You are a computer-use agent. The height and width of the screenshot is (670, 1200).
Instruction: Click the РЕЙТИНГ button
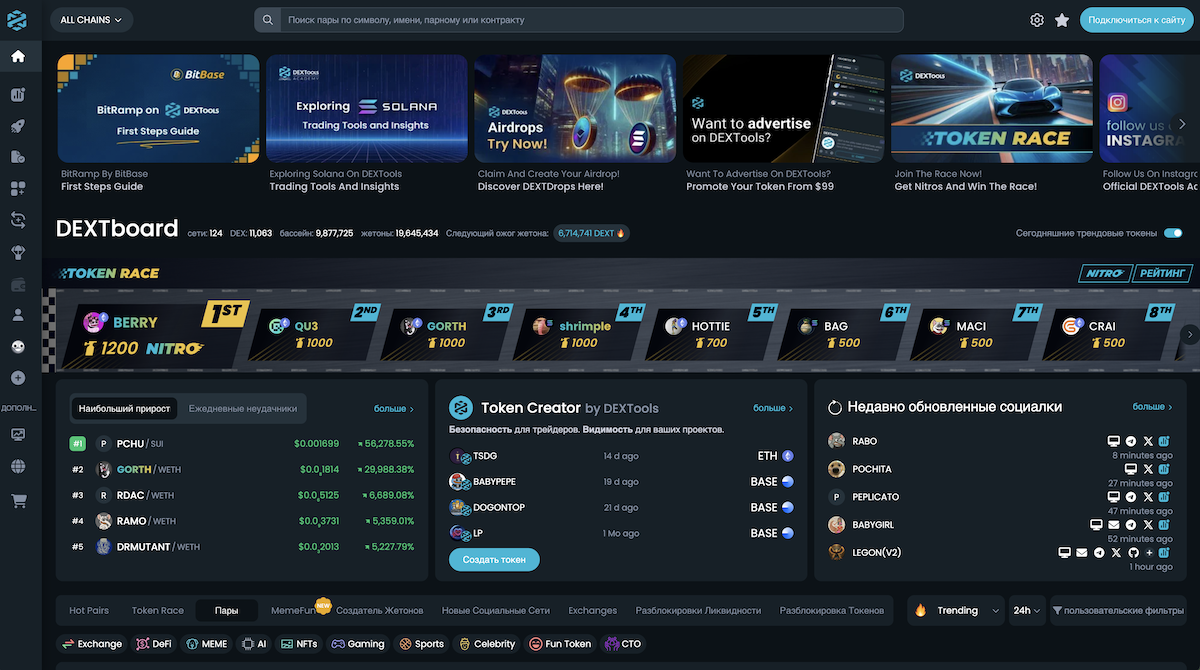point(1164,273)
